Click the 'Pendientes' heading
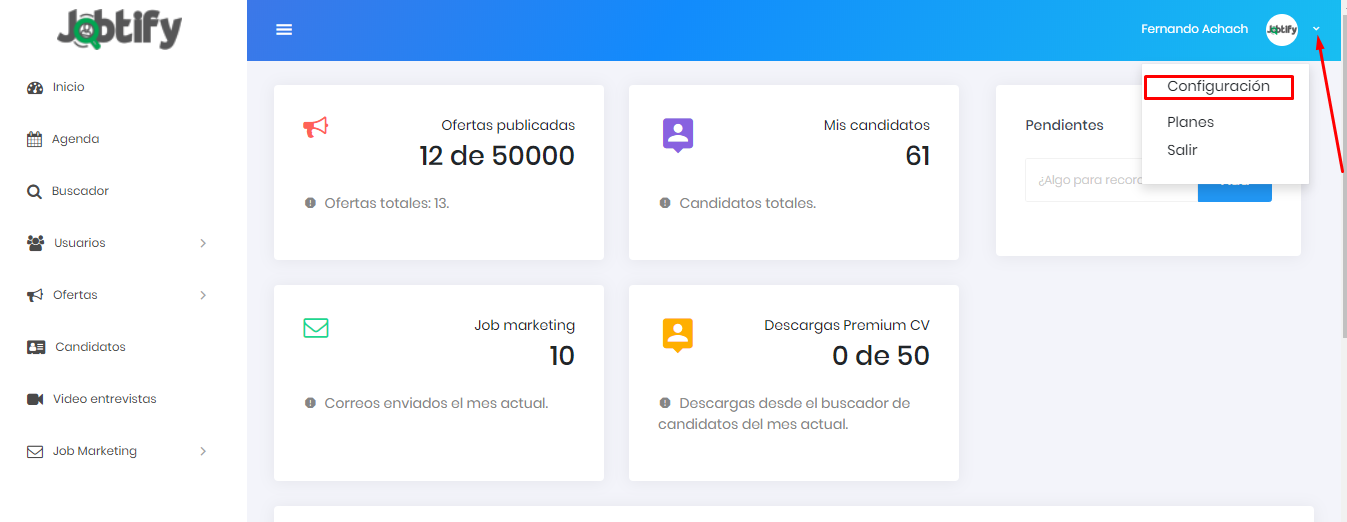 (x=1065, y=126)
